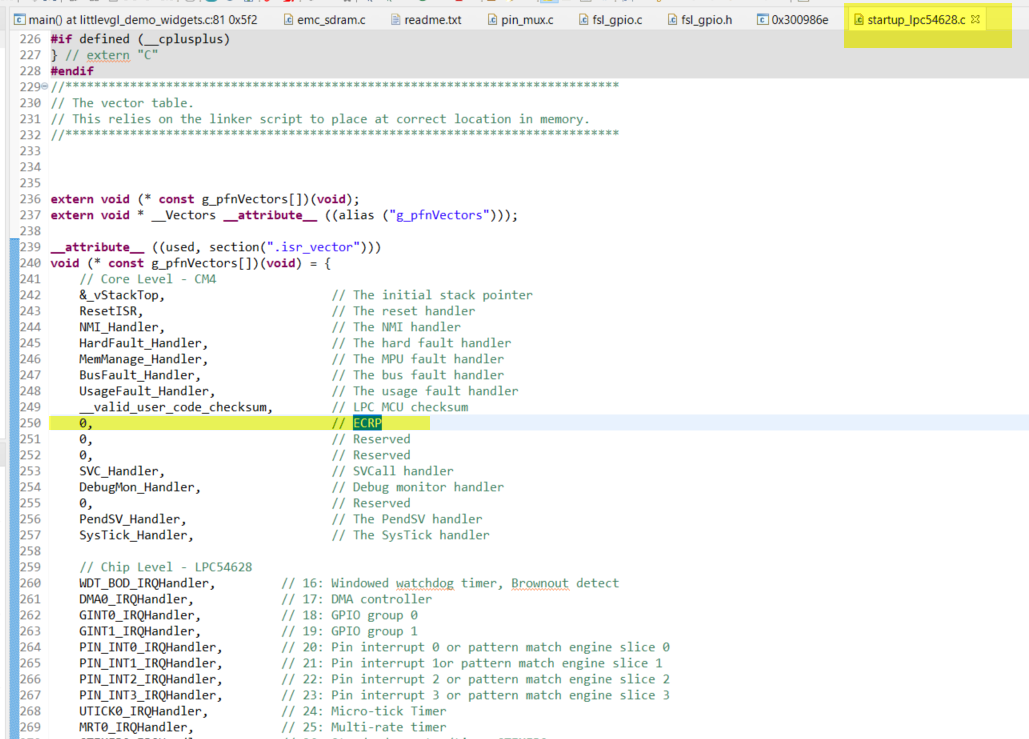The height and width of the screenshot is (739, 1029).
Task: Click the C file icon on the fsl_gpio.c tab
Action: [x=583, y=19]
